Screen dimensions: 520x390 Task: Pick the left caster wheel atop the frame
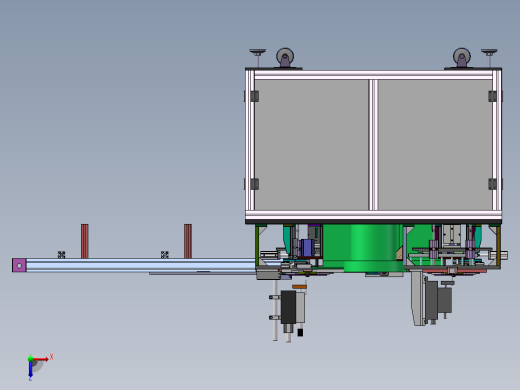click(285, 57)
